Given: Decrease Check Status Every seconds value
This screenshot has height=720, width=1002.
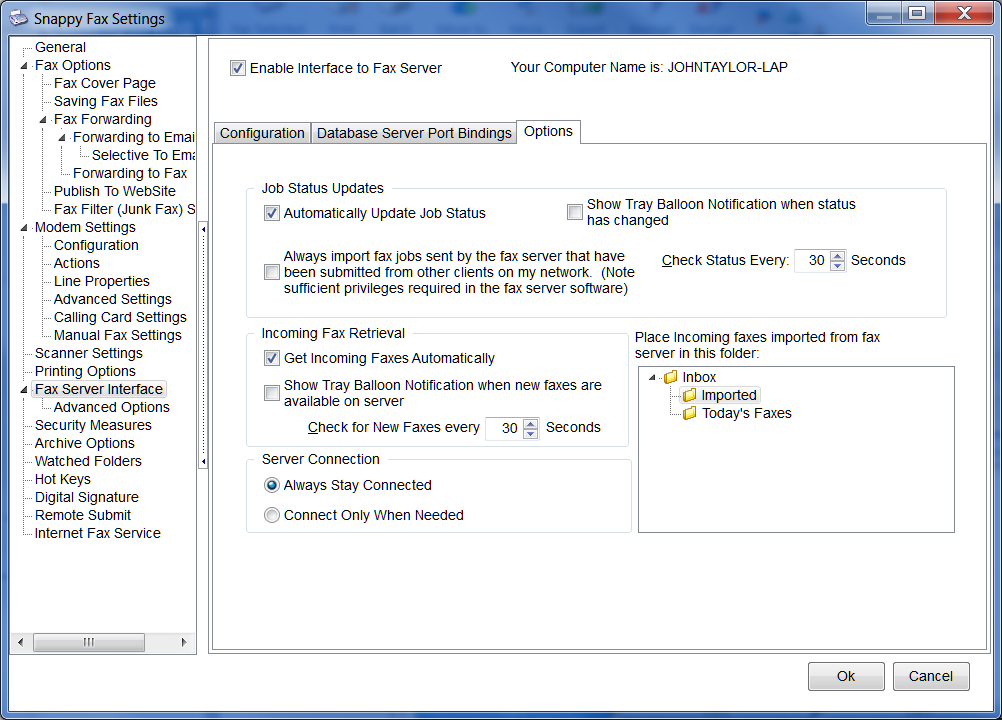Looking at the screenshot, I should (837, 265).
